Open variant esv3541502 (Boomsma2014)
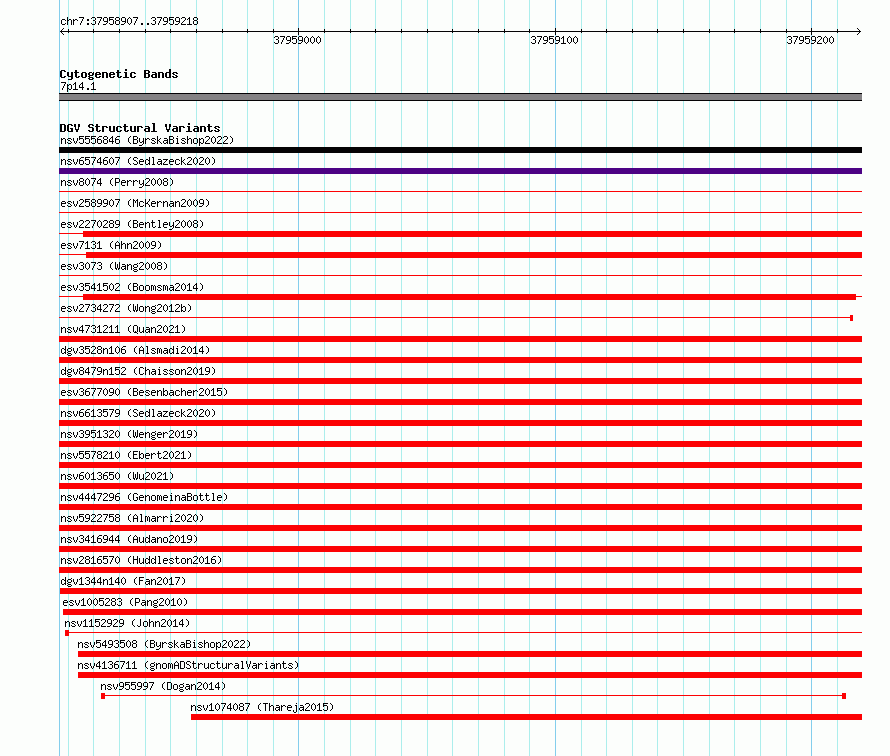890x756 pixels. [x=132, y=287]
